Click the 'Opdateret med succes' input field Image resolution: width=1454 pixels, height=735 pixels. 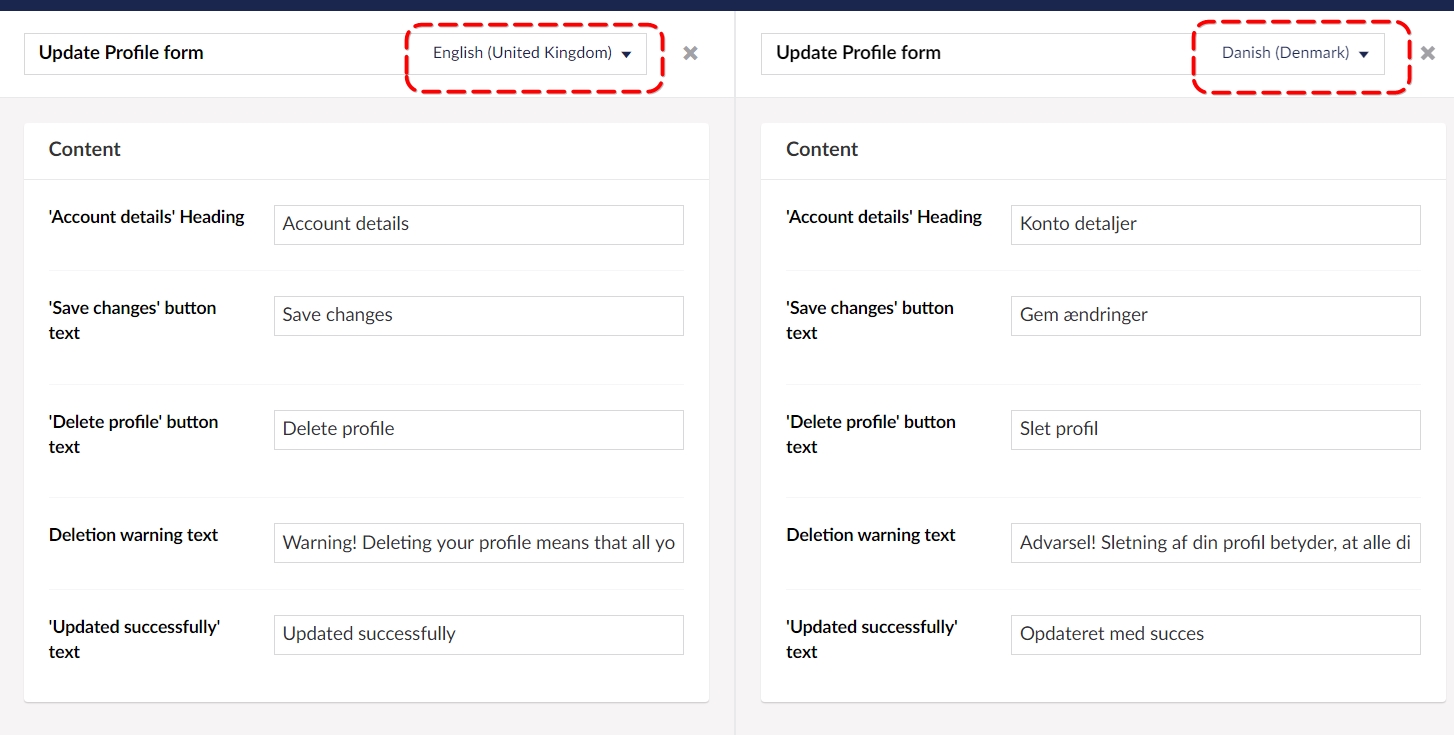click(x=1216, y=634)
